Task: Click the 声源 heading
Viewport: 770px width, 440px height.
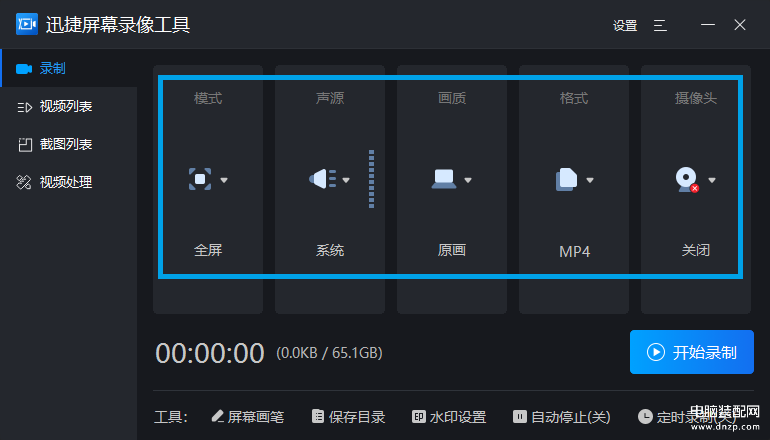Action: pos(330,98)
